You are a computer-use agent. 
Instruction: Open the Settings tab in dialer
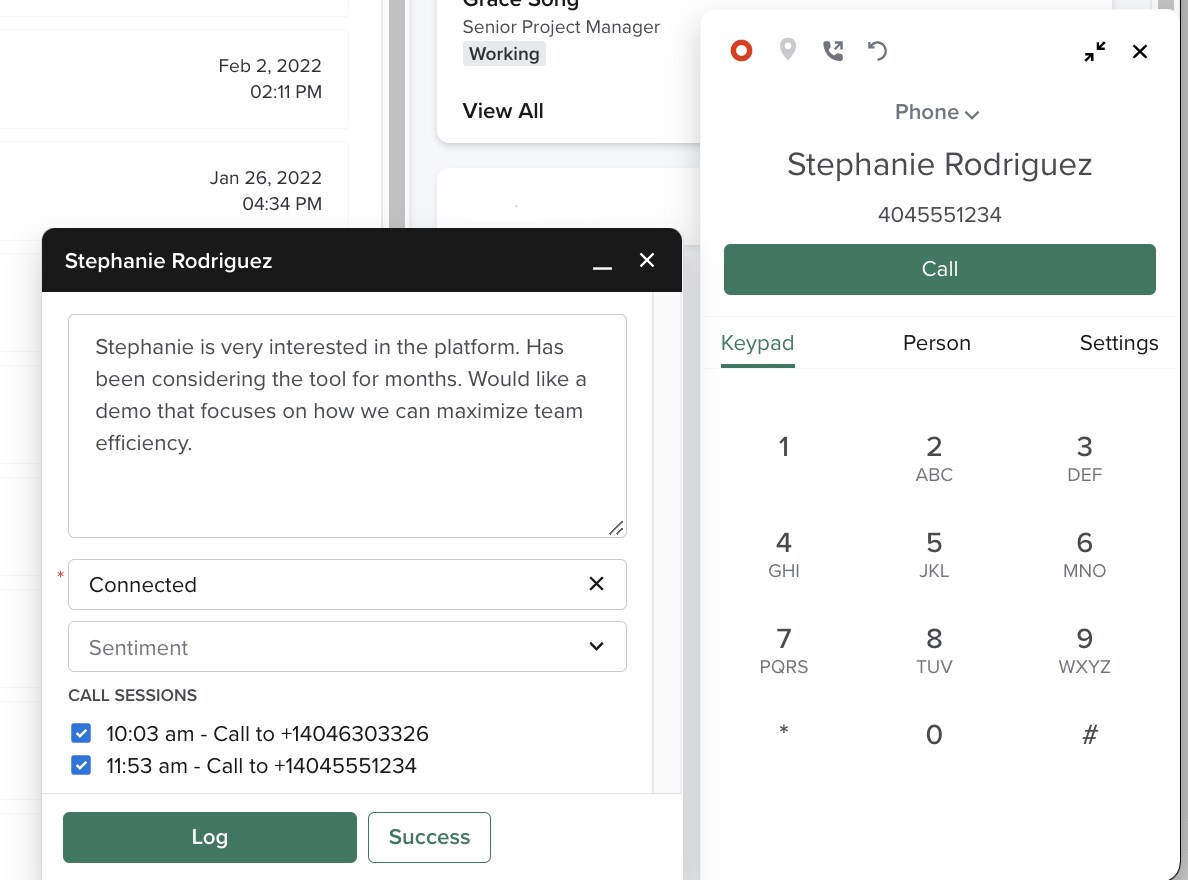1118,343
